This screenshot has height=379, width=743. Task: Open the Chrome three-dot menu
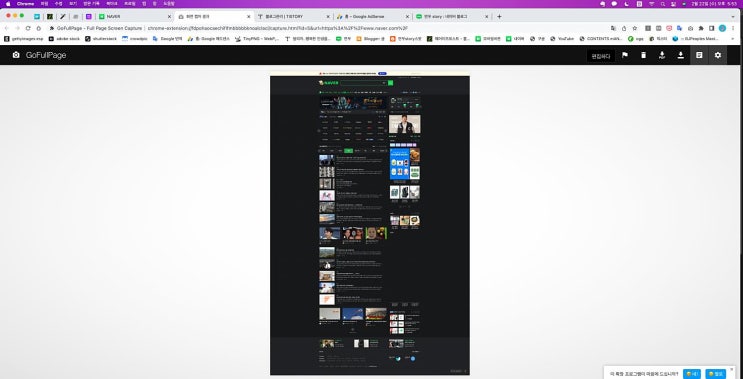[733, 28]
